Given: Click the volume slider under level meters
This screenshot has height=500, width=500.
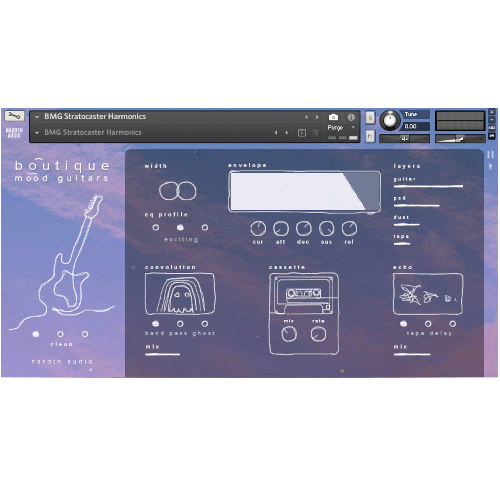Looking at the screenshot, I should click(460, 138).
